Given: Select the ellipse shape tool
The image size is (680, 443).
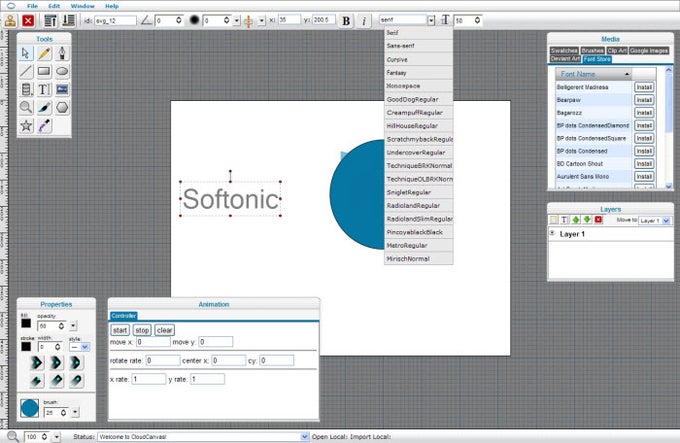Looking at the screenshot, I should point(62,72).
